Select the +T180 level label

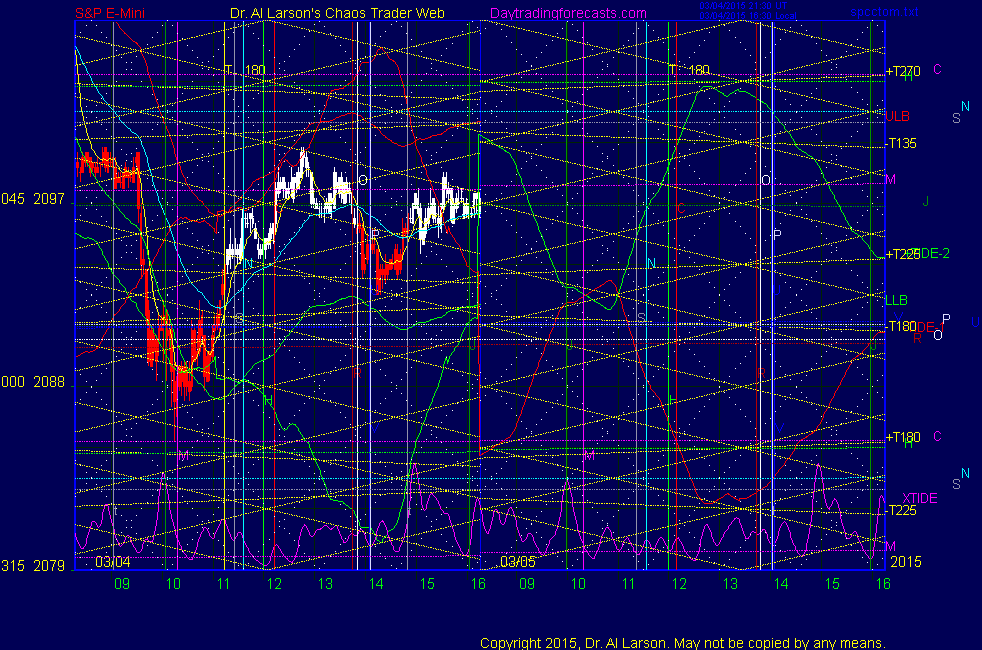(x=903, y=437)
